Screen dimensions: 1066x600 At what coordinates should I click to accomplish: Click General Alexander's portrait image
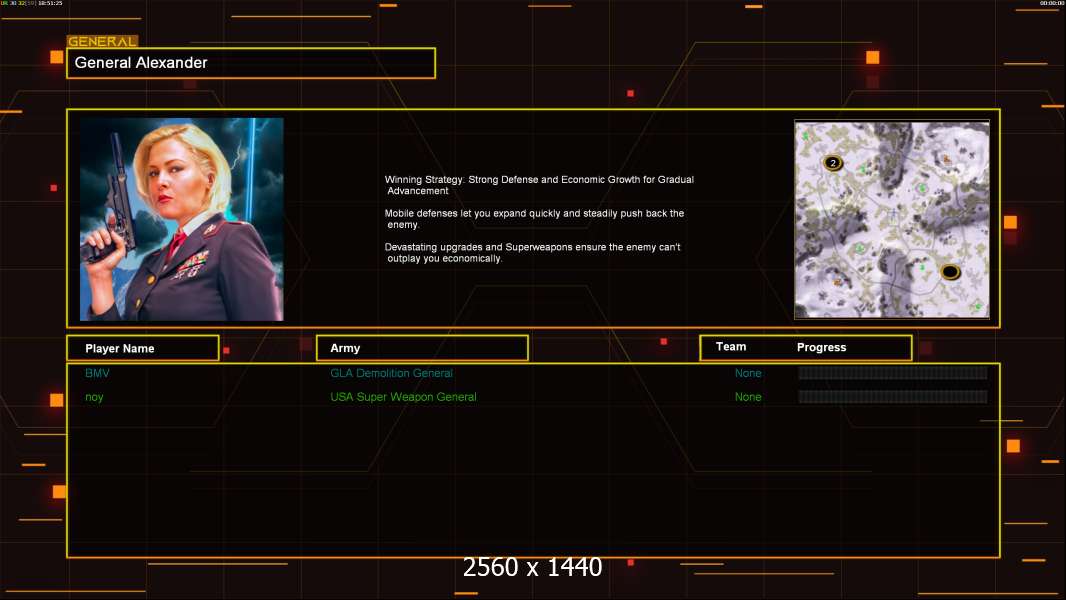[x=182, y=219]
